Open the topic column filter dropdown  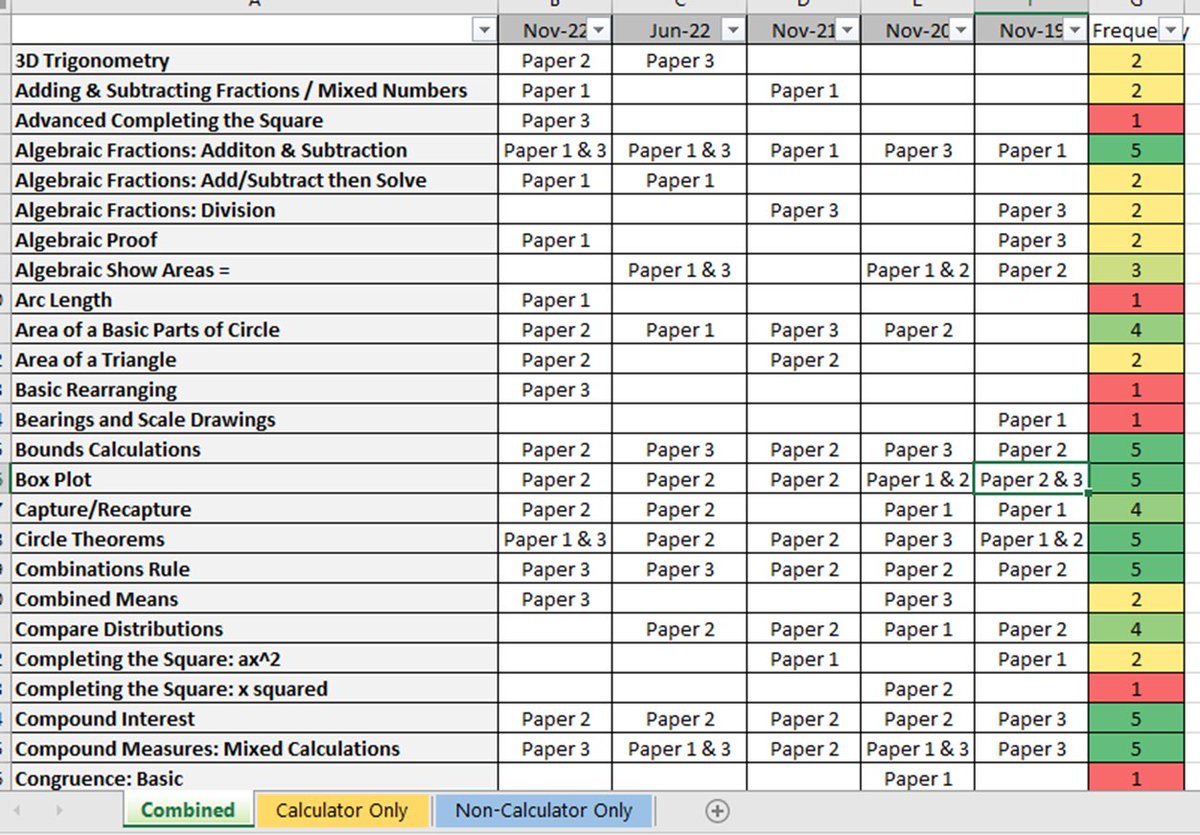pyautogui.click(x=484, y=31)
